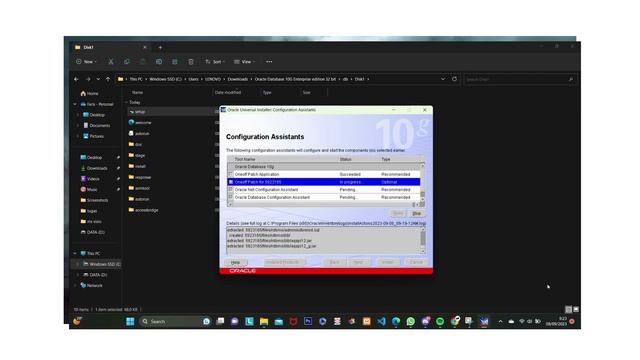Click the Cut scissors icon in Explorer toolbar
This screenshot has width=640, height=360.
pyautogui.click(x=111, y=62)
